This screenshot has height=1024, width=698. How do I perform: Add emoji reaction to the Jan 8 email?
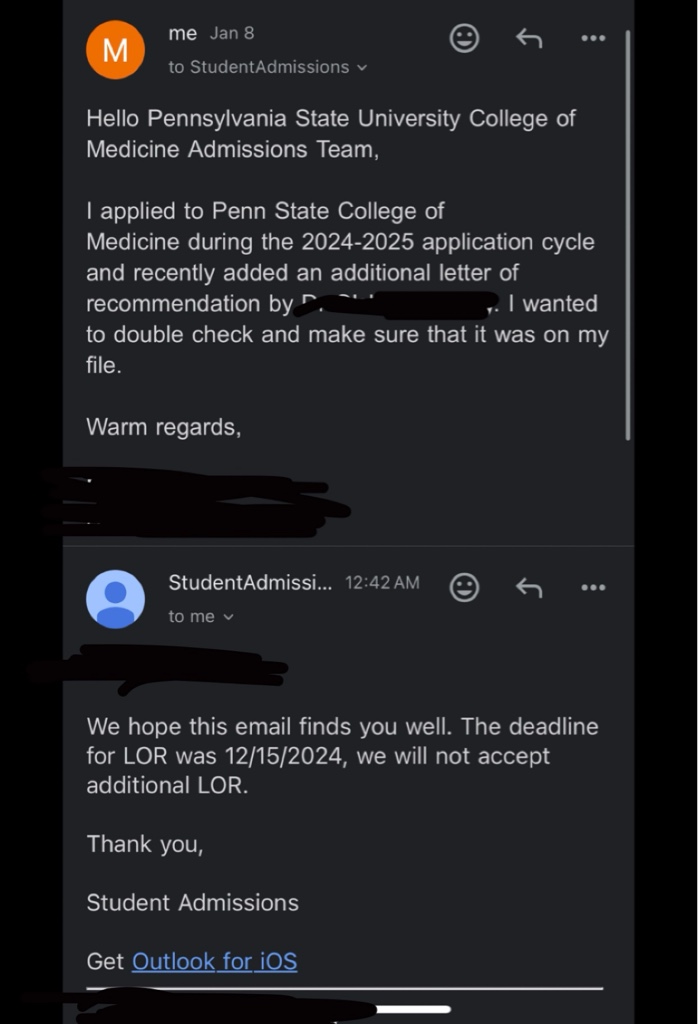464,39
